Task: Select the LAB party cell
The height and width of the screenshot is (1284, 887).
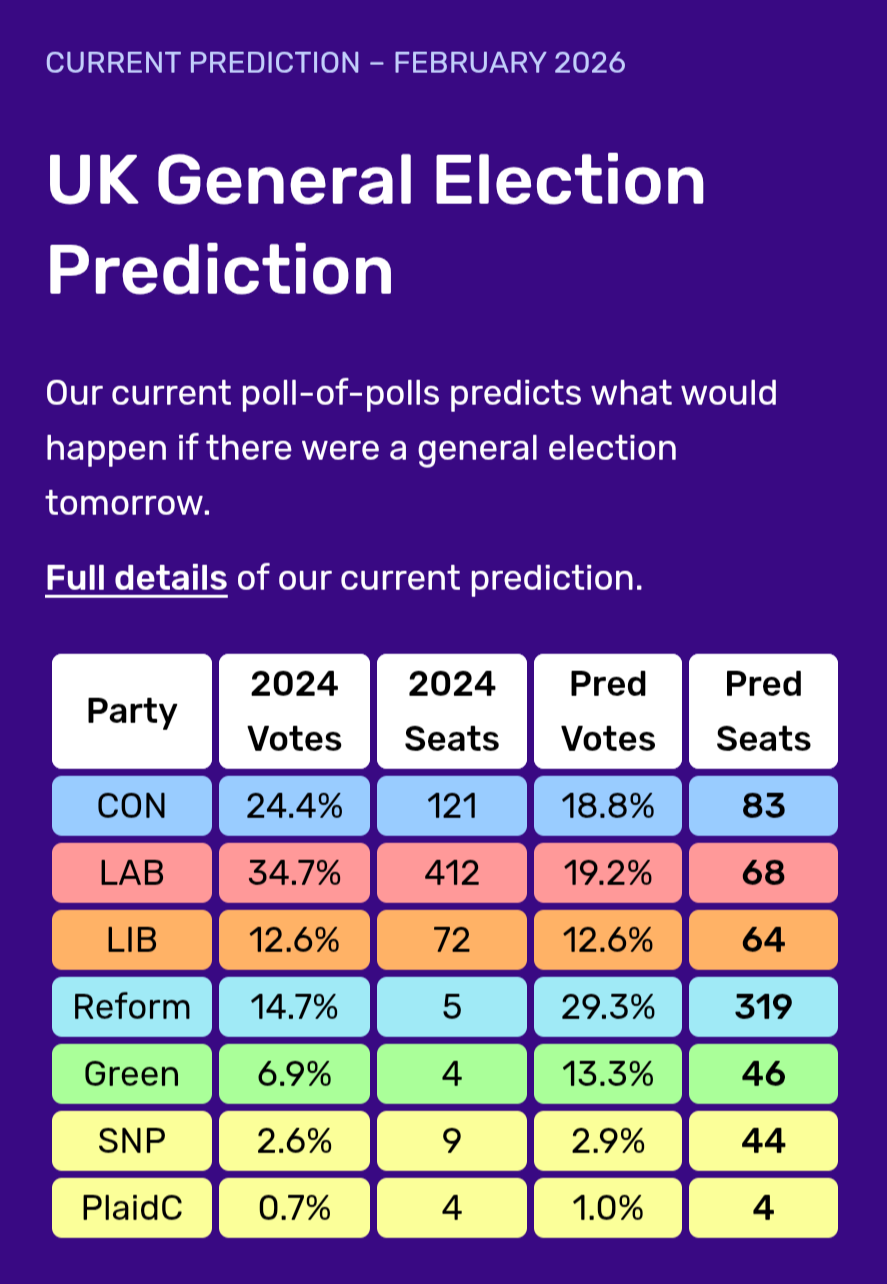Action: (x=132, y=873)
